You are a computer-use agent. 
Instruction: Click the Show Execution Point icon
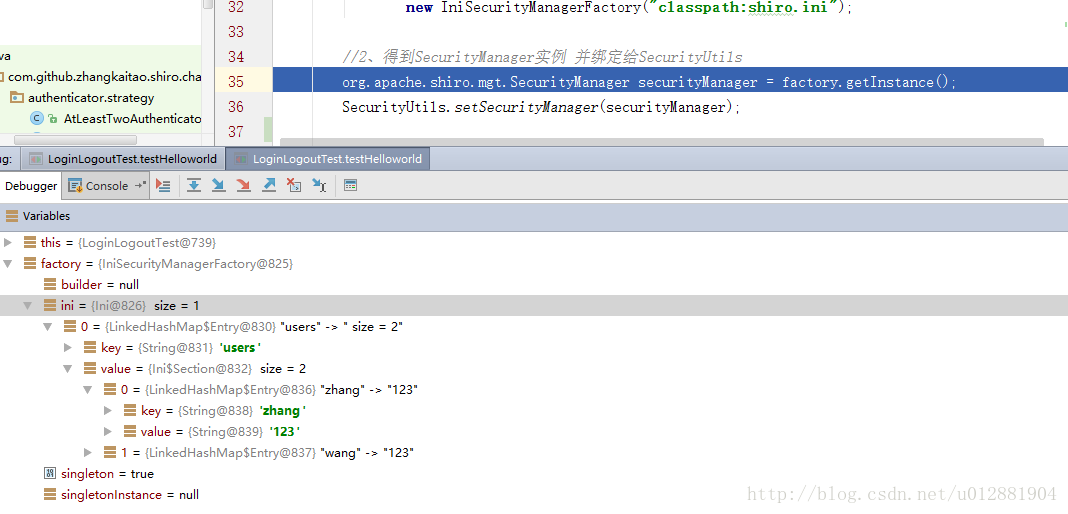point(163,185)
